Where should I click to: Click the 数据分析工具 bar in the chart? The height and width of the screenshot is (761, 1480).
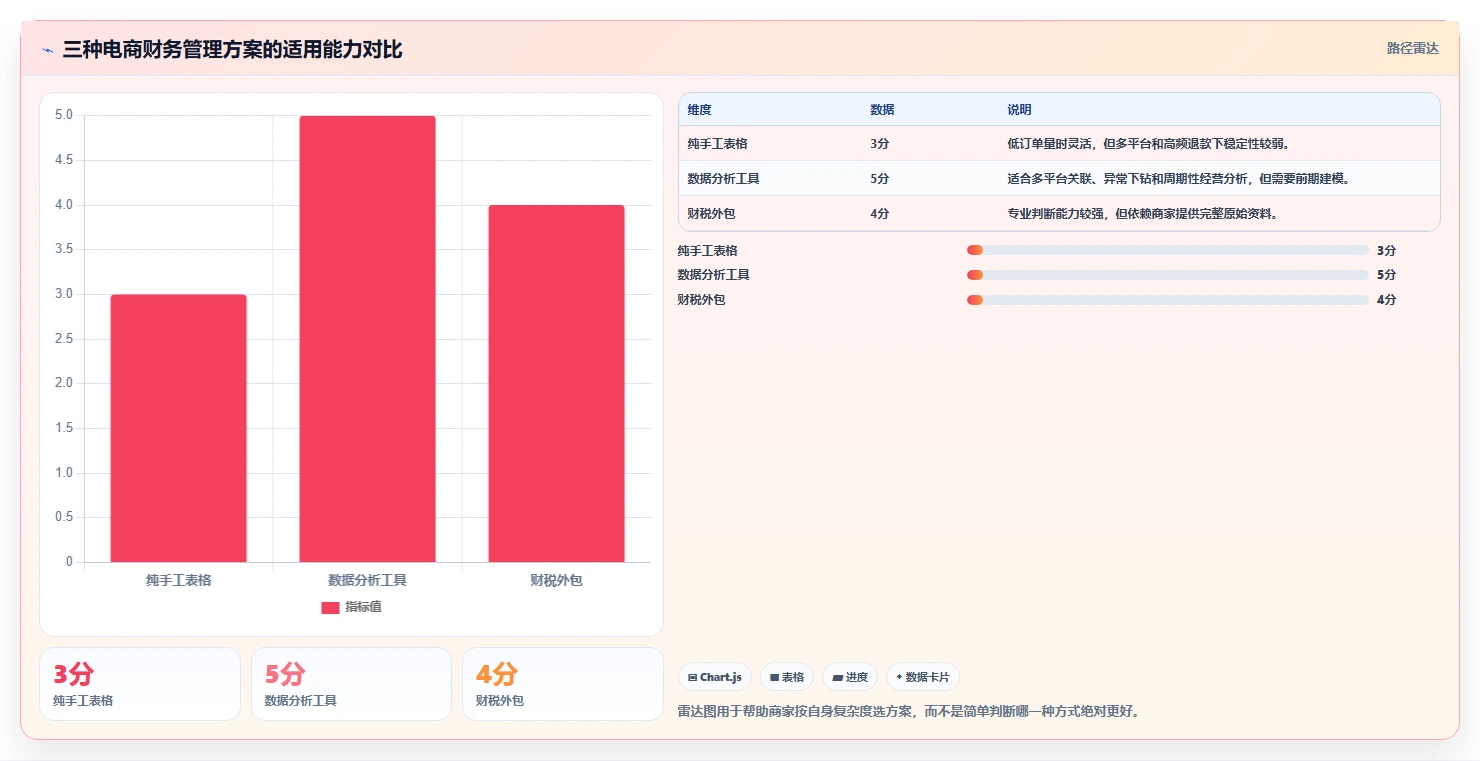tap(367, 339)
